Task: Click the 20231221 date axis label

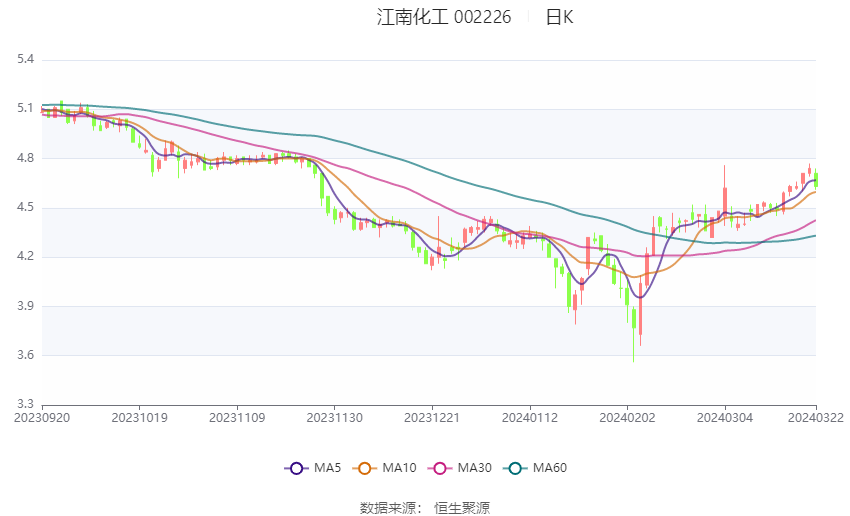Action: tap(431, 417)
